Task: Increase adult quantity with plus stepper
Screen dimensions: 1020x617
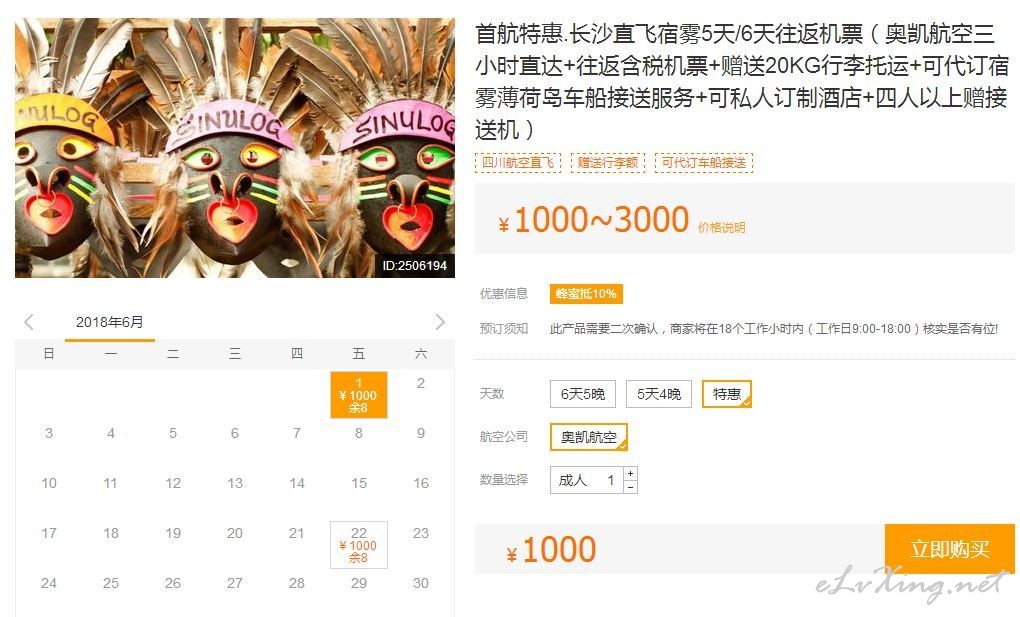Action: click(630, 473)
